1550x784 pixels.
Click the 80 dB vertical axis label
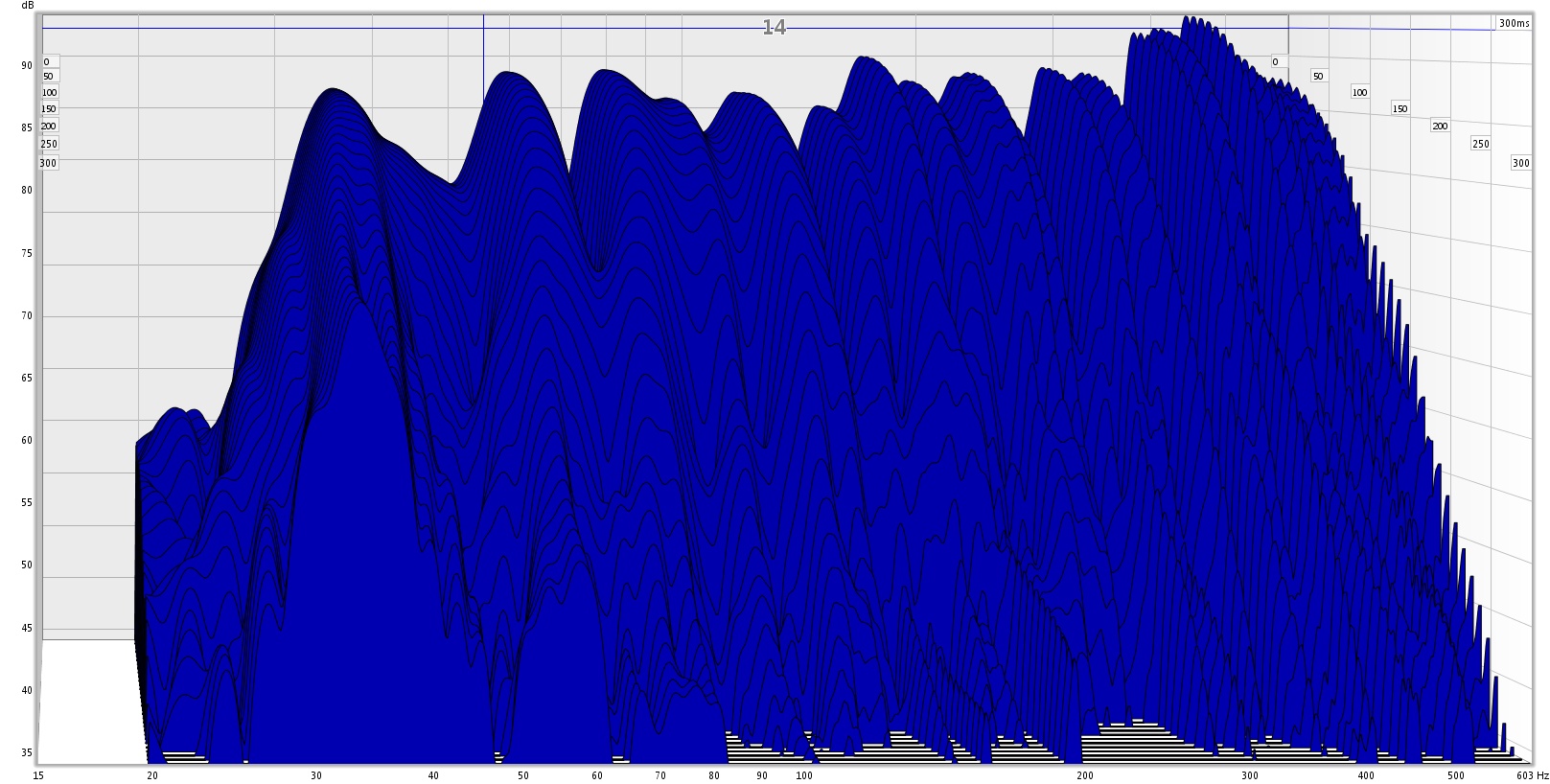point(27,190)
